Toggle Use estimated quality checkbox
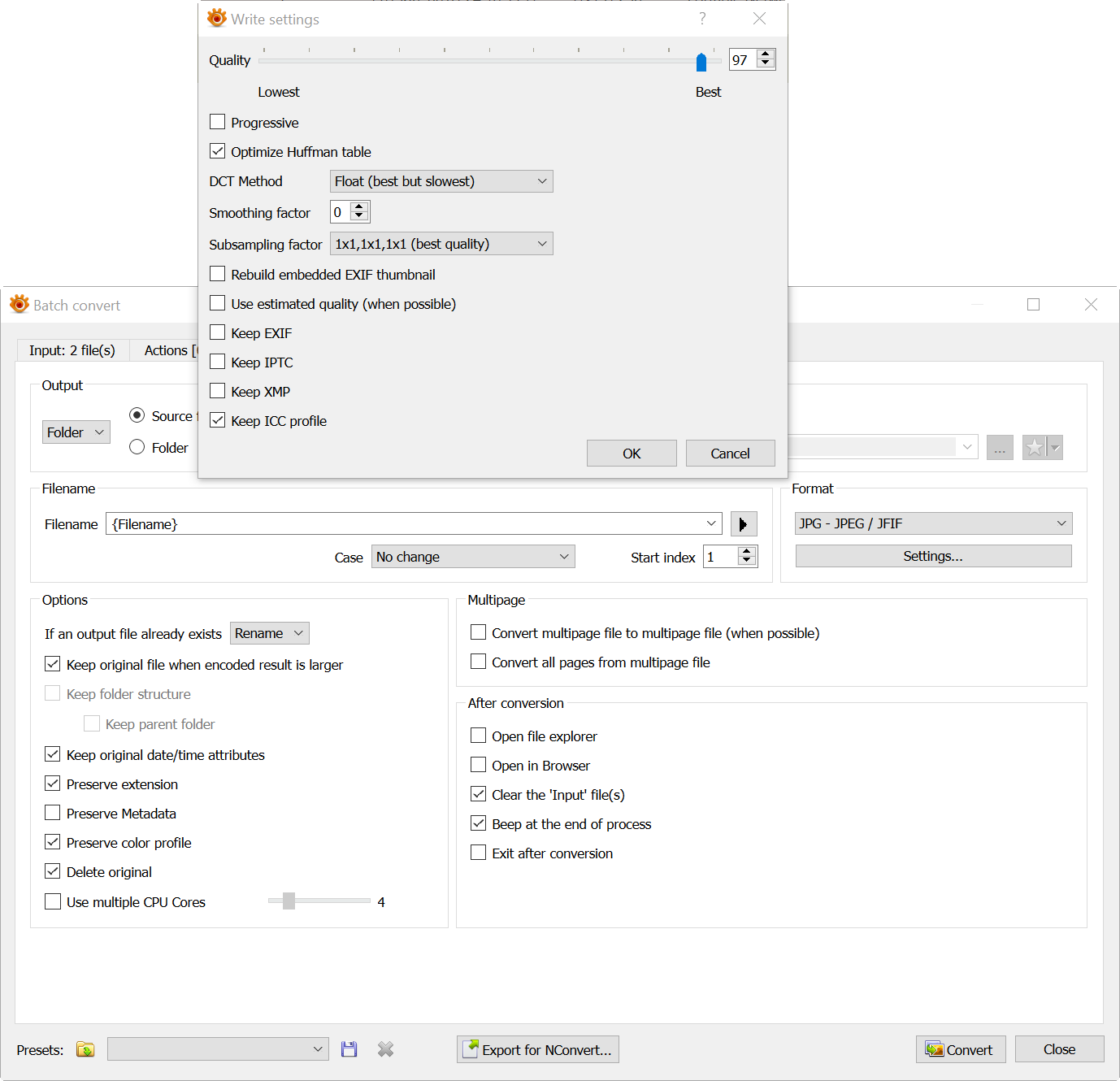The image size is (1120, 1081). pyautogui.click(x=218, y=303)
